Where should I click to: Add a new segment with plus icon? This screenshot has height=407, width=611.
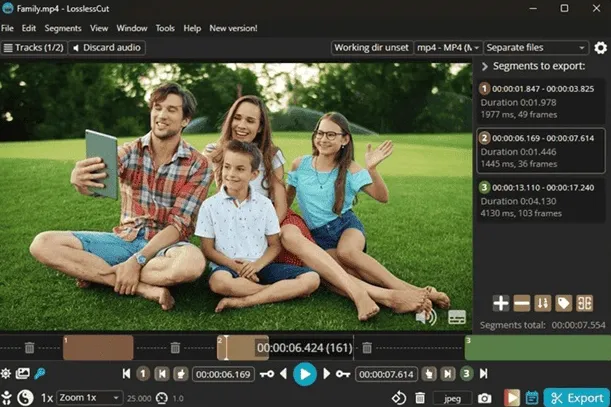501,303
